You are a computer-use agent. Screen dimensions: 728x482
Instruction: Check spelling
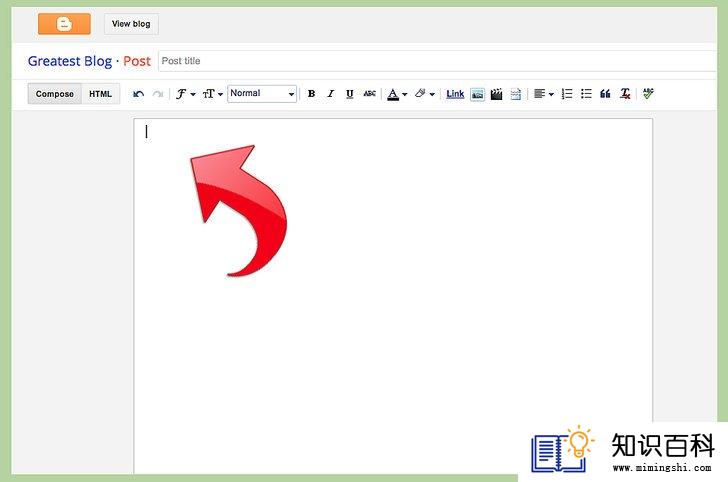coord(648,94)
